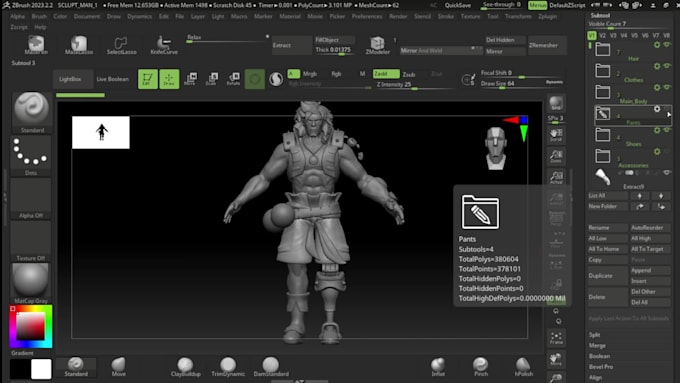Viewport: 680px width, 383px height.
Task: Open the Render menu
Action: [398, 16]
